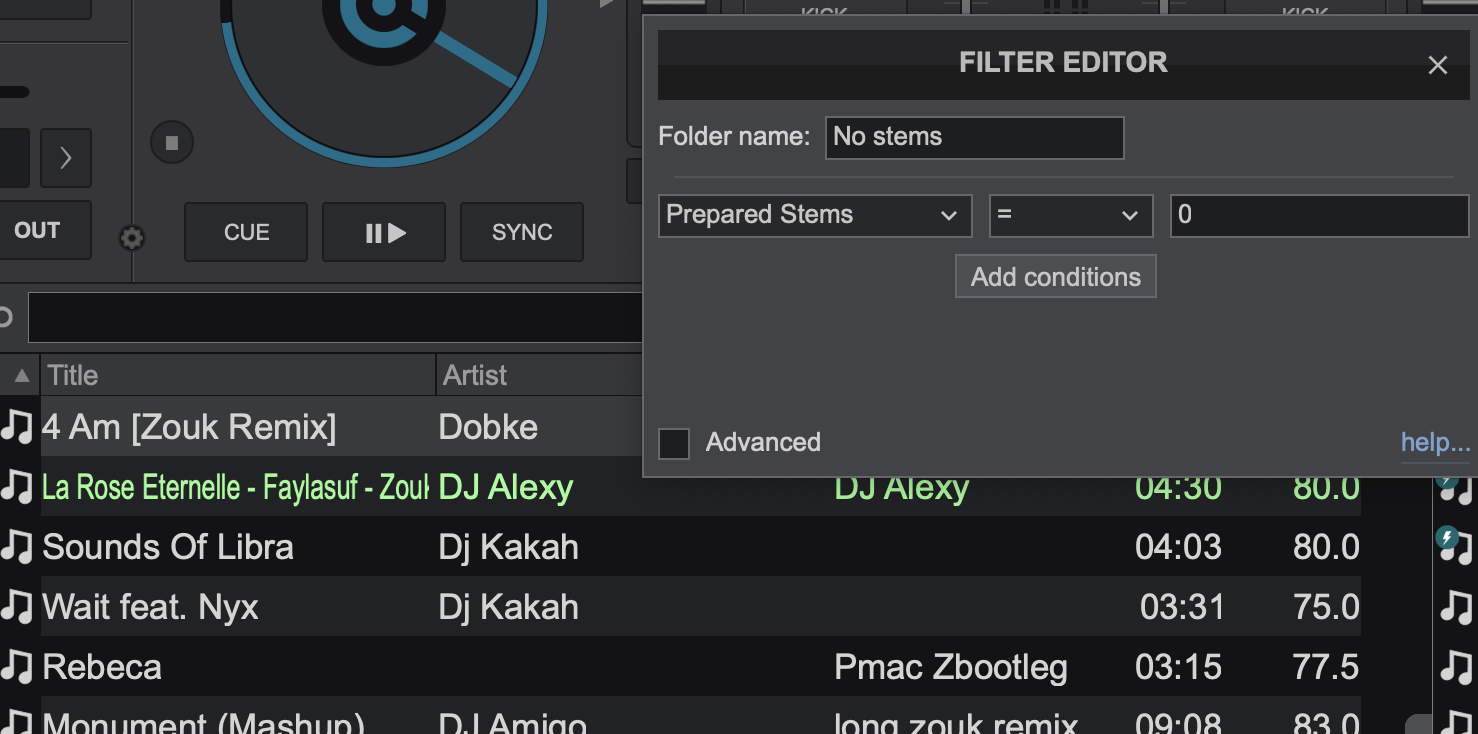Click the music note icon for Rebeca
This screenshot has height=734, width=1478.
coord(17,667)
